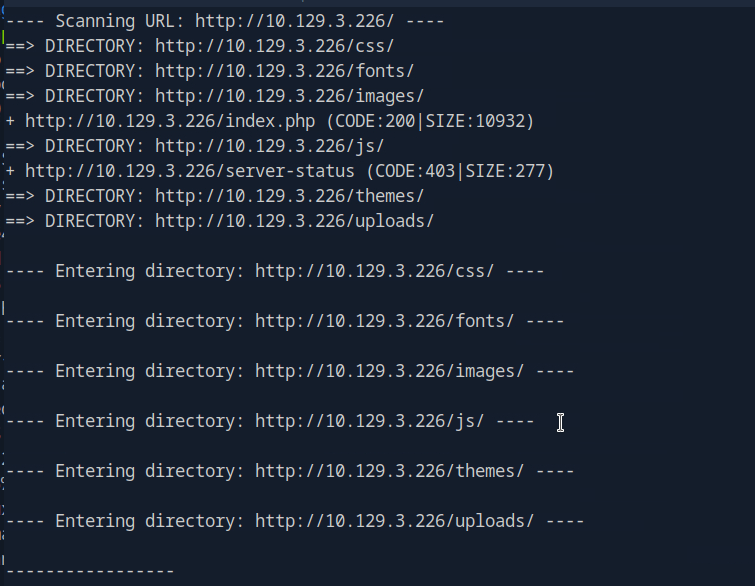755x586 pixels.
Task: Open the images/ DIRECTORY URL in results
Action: (289, 96)
